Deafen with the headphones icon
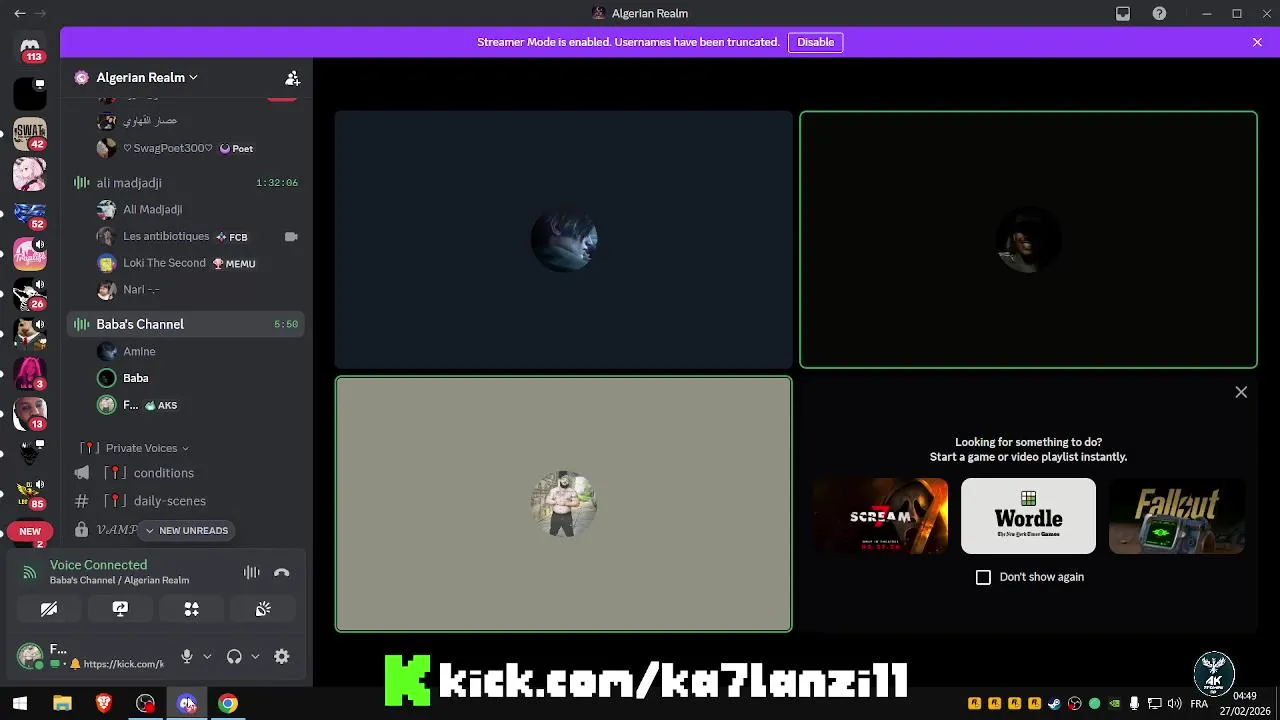This screenshot has width=1280, height=720. 234,656
